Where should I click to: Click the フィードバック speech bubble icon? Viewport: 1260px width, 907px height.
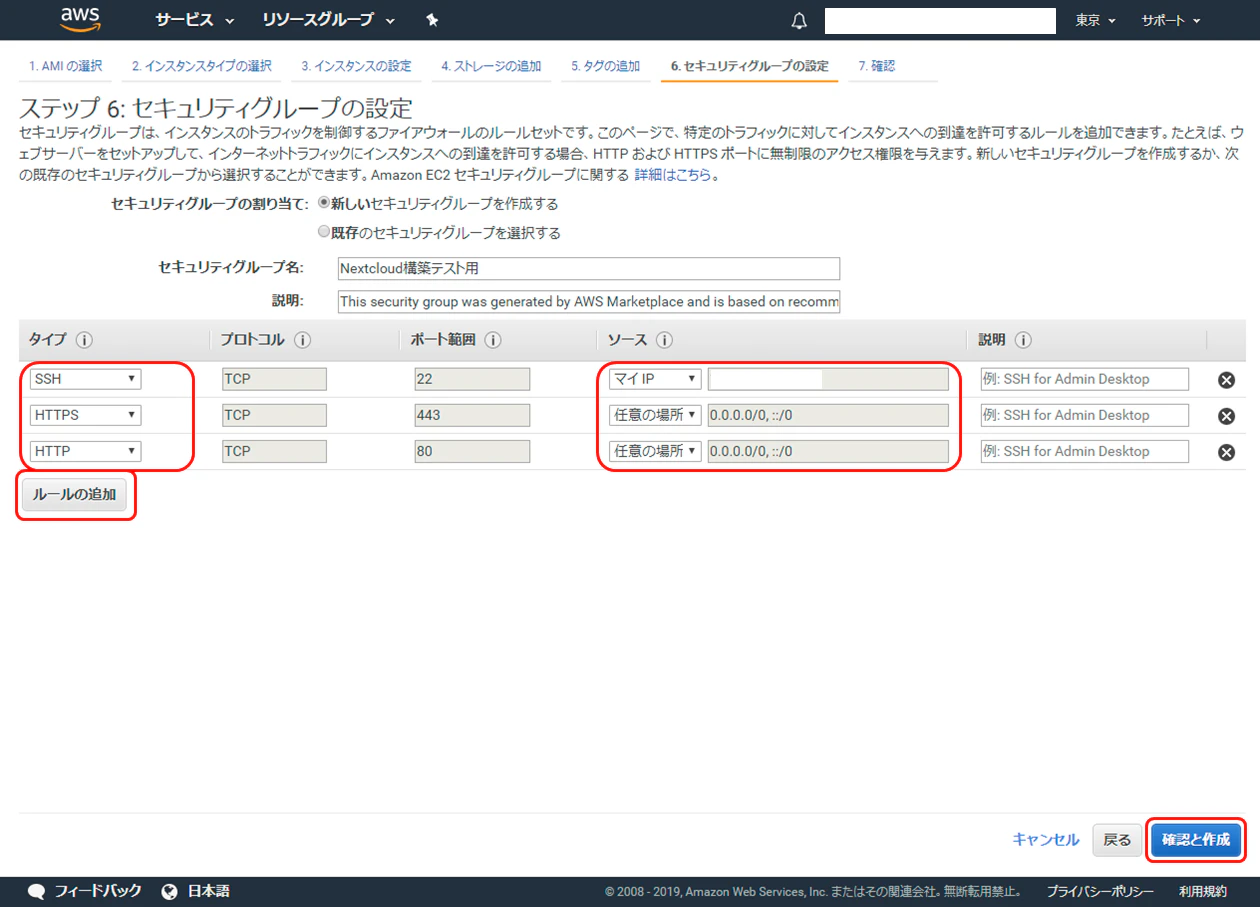coord(37,891)
